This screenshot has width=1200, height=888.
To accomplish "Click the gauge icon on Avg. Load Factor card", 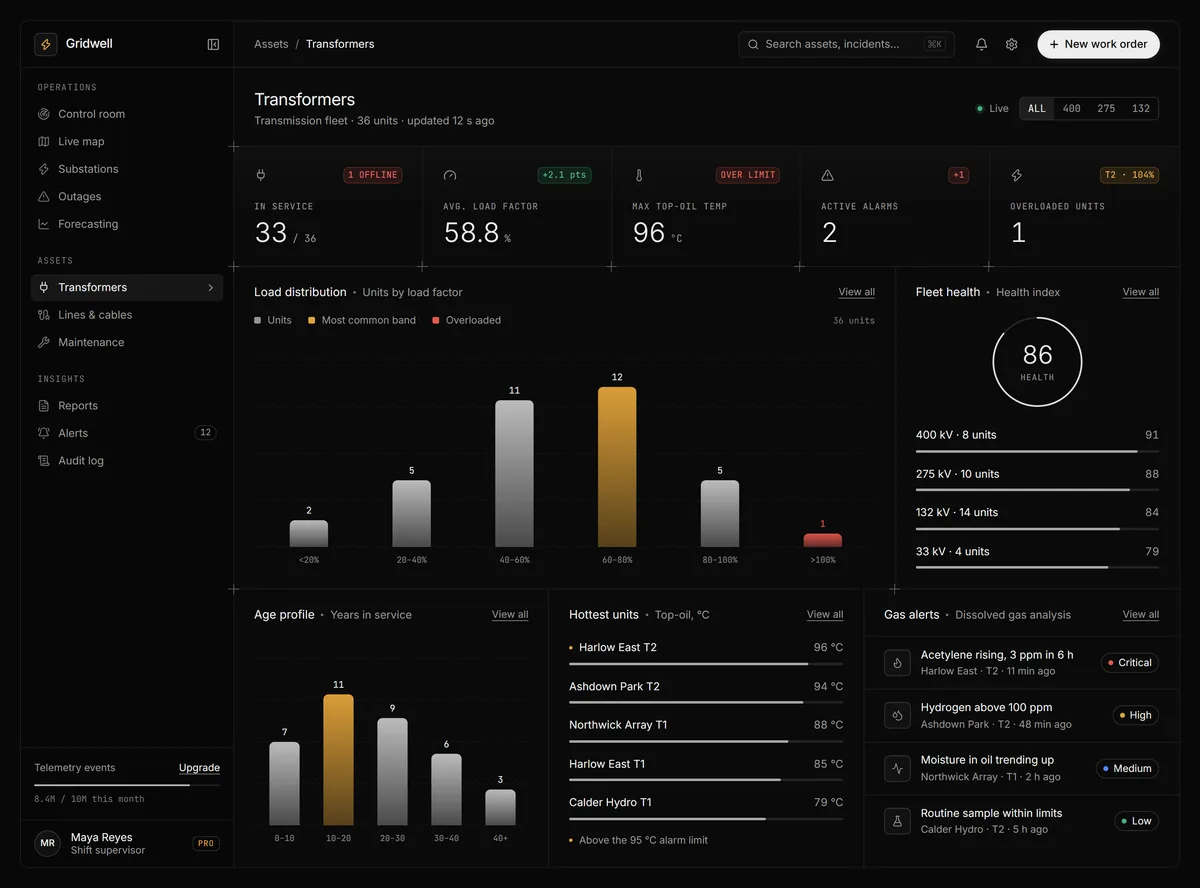I will coord(450,175).
